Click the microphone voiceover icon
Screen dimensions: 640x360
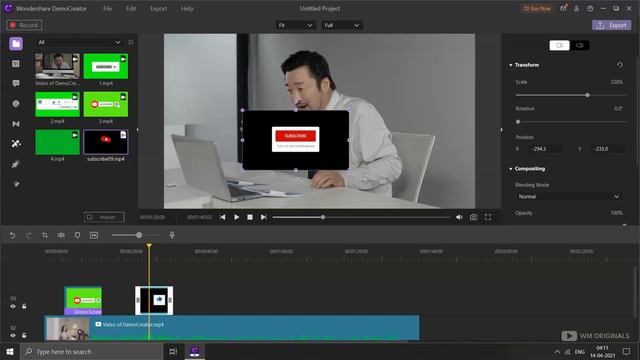pyautogui.click(x=172, y=235)
